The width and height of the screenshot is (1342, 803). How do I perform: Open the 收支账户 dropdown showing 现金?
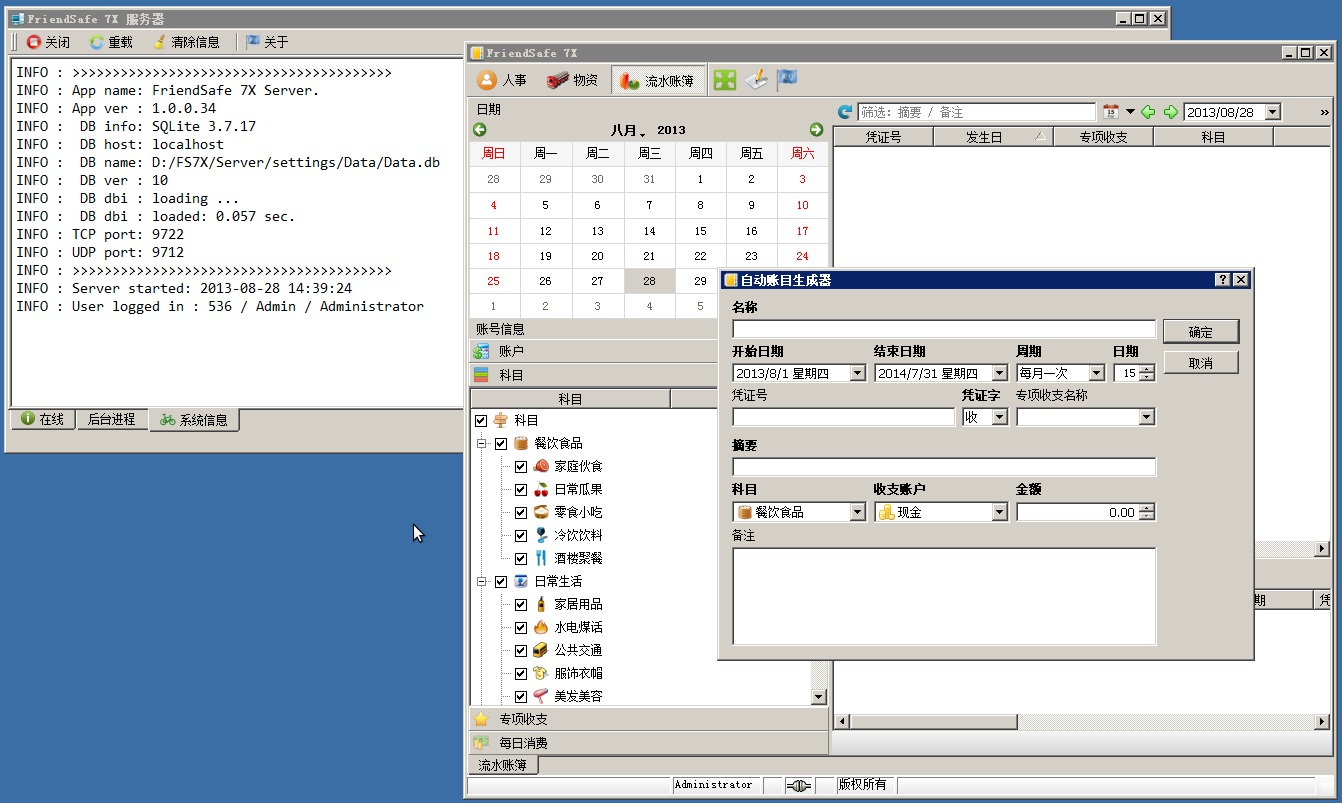998,512
